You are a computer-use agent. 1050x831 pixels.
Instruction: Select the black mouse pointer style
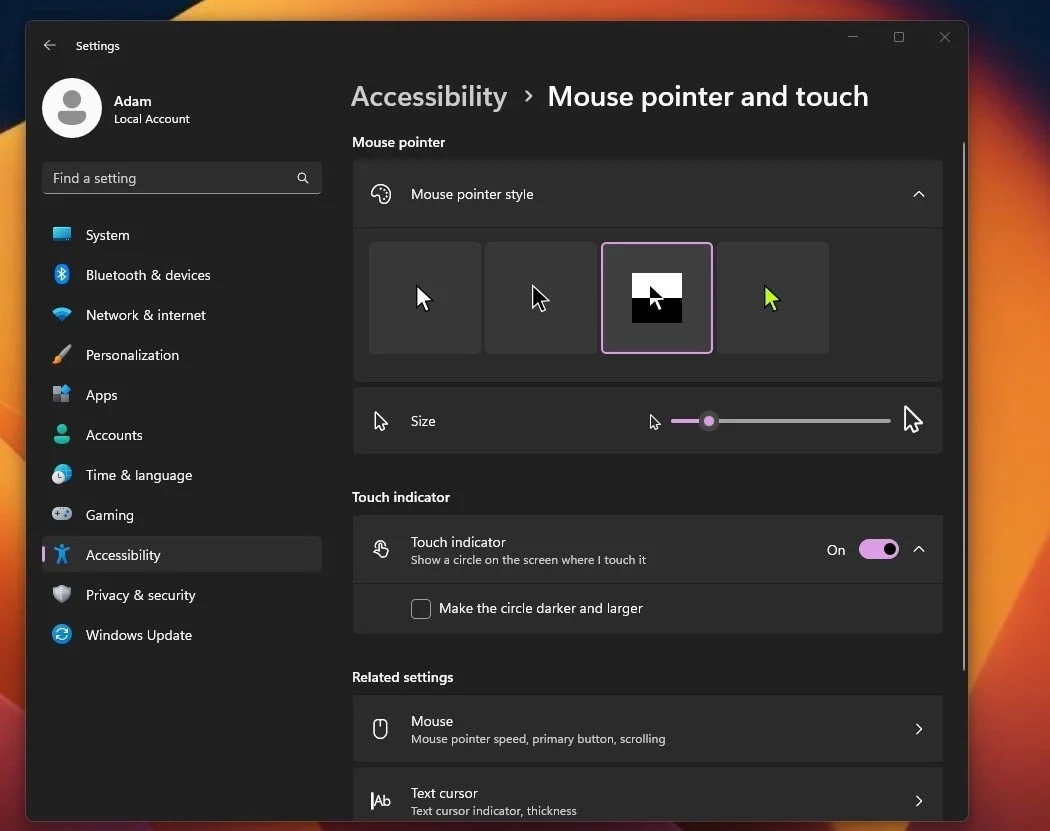541,298
